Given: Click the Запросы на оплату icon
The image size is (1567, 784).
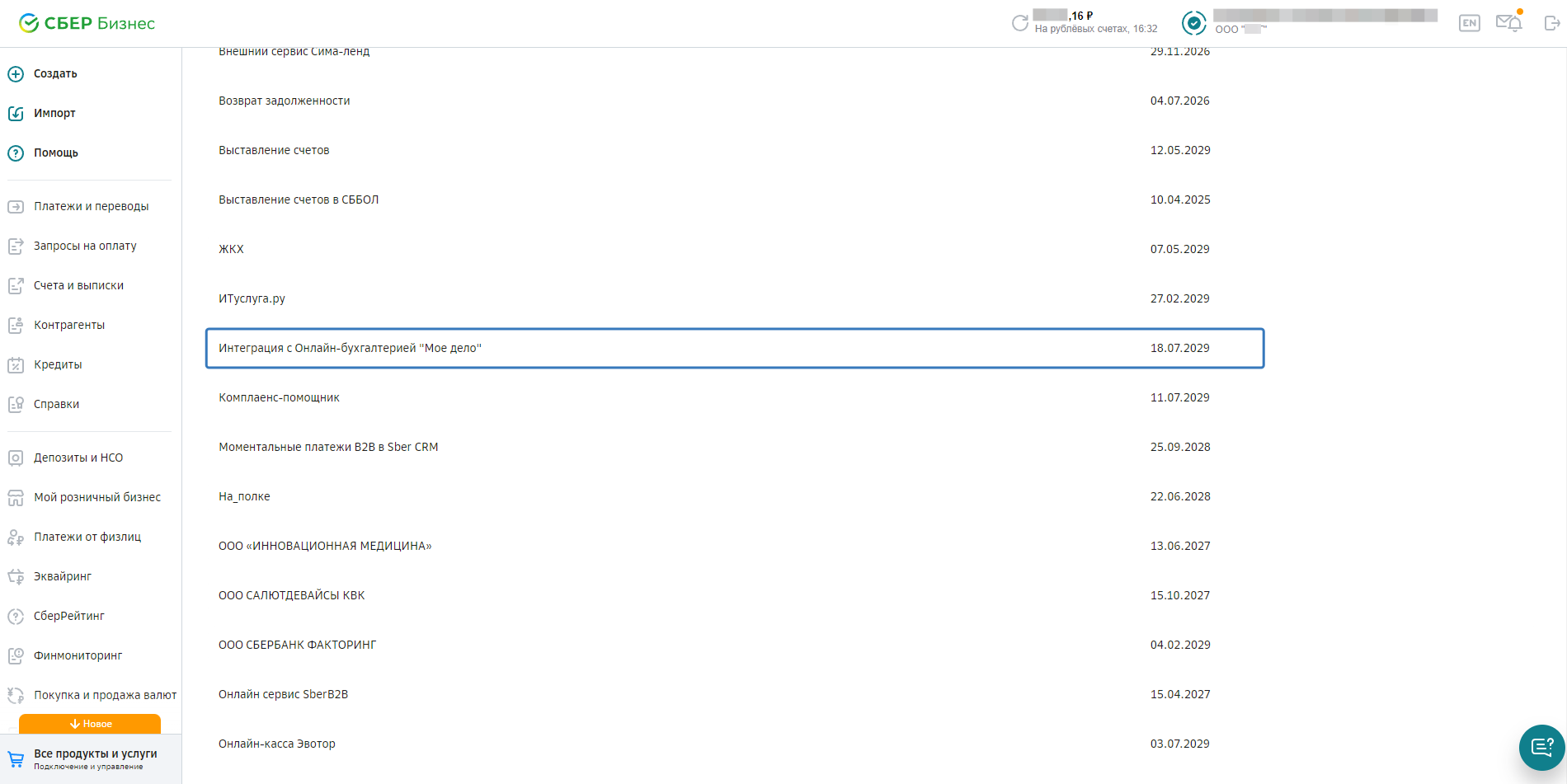Looking at the screenshot, I should coord(16,246).
